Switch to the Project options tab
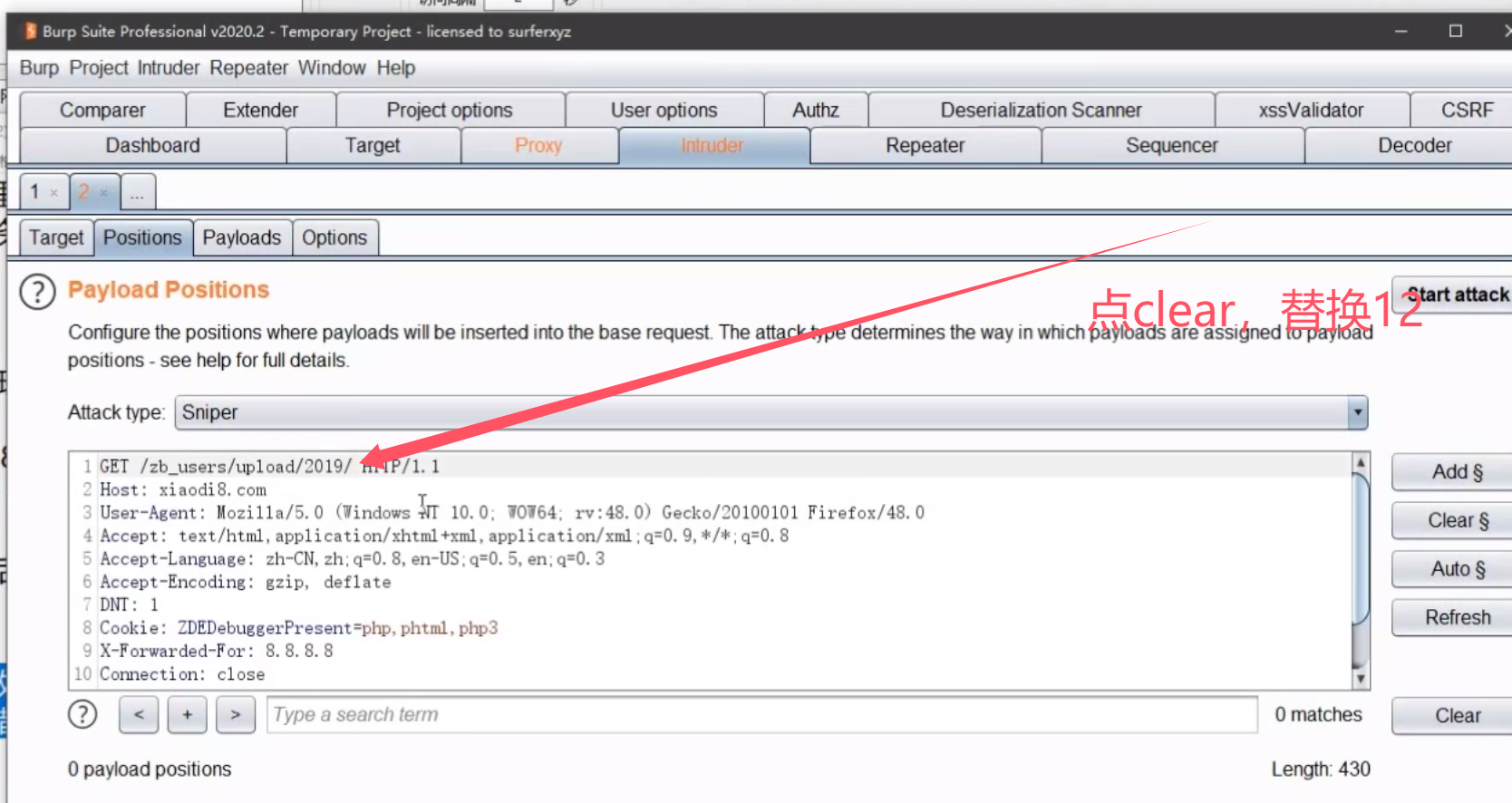The width and height of the screenshot is (1512, 803). point(450,110)
